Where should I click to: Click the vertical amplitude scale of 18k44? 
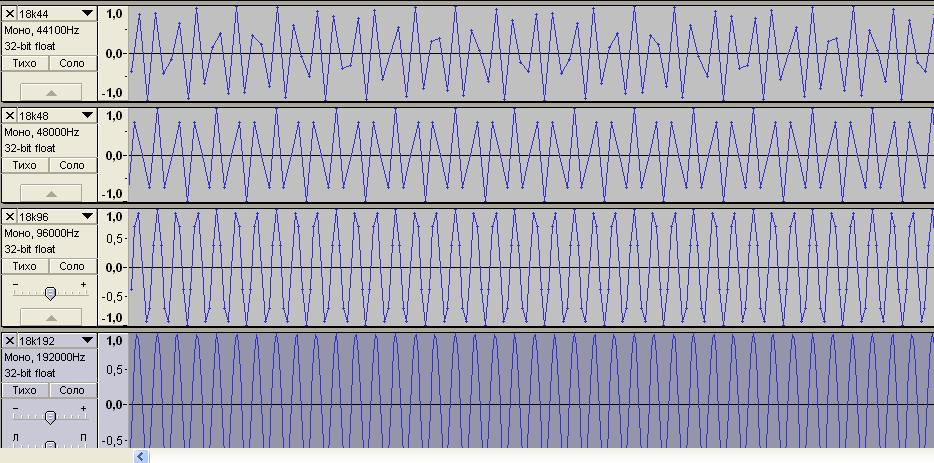(x=113, y=53)
